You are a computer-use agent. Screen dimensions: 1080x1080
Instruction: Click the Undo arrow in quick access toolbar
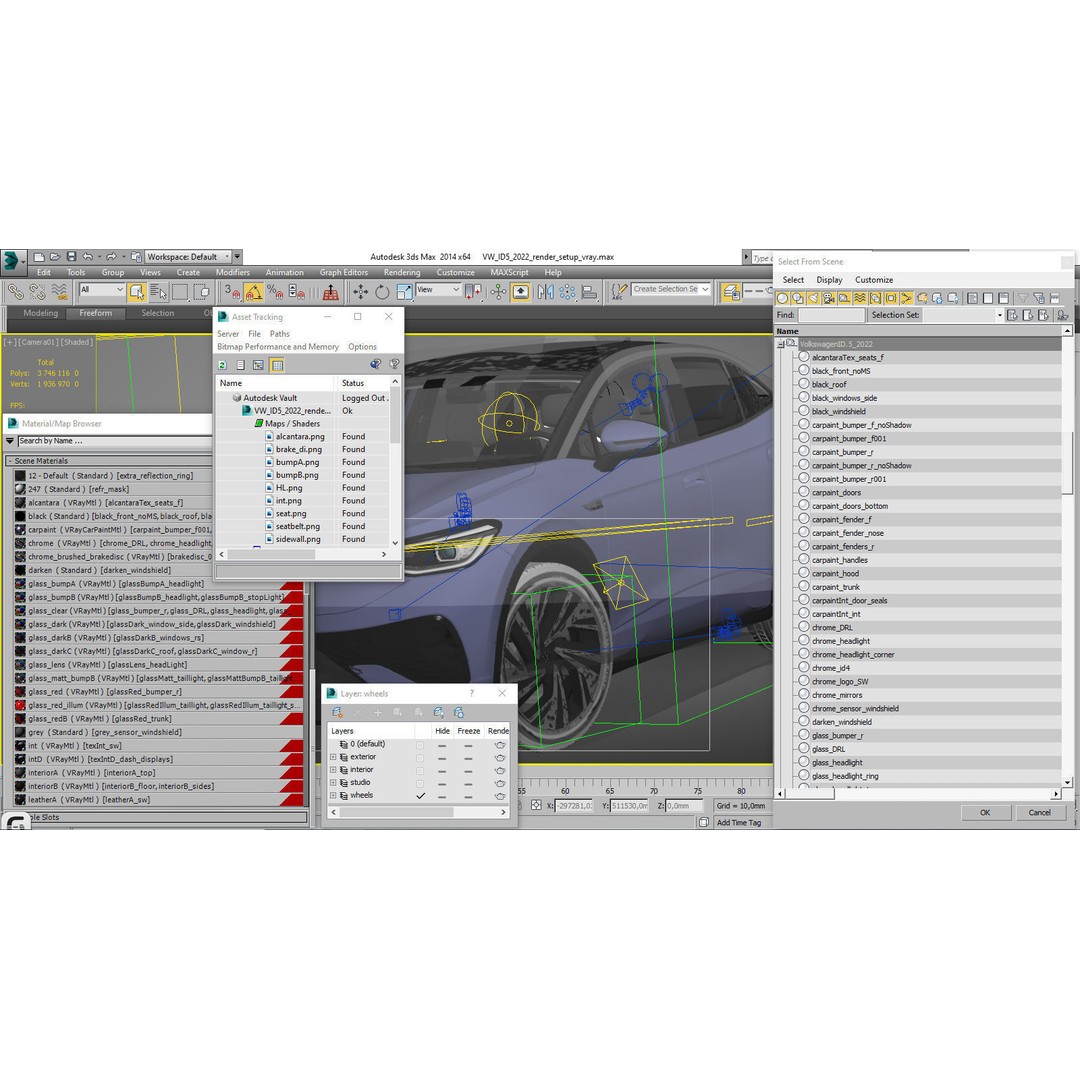pos(87,257)
